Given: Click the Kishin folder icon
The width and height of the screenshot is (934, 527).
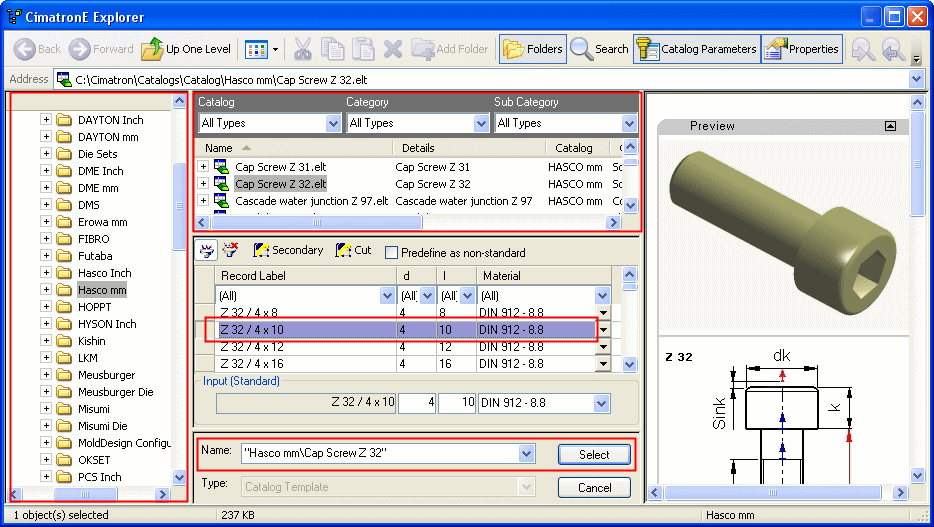Looking at the screenshot, I should click(x=64, y=341).
